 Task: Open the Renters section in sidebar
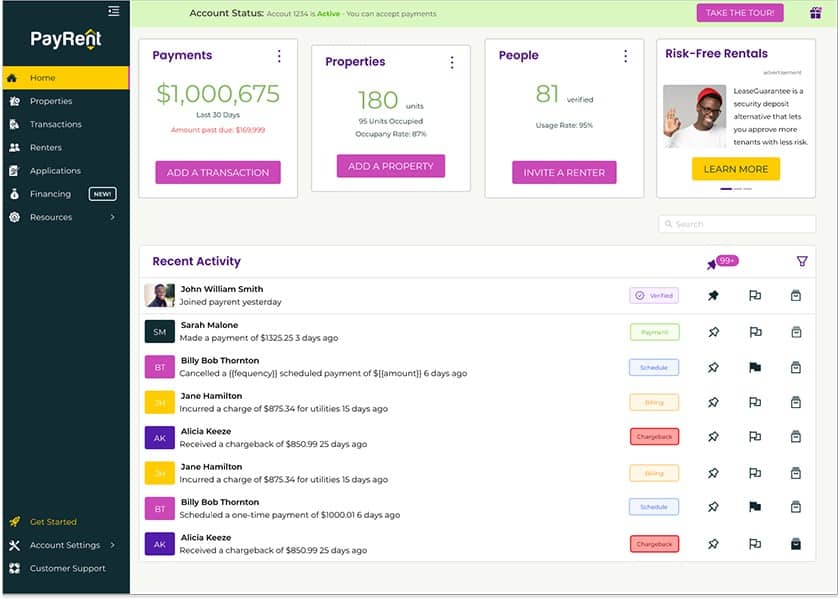tap(45, 147)
